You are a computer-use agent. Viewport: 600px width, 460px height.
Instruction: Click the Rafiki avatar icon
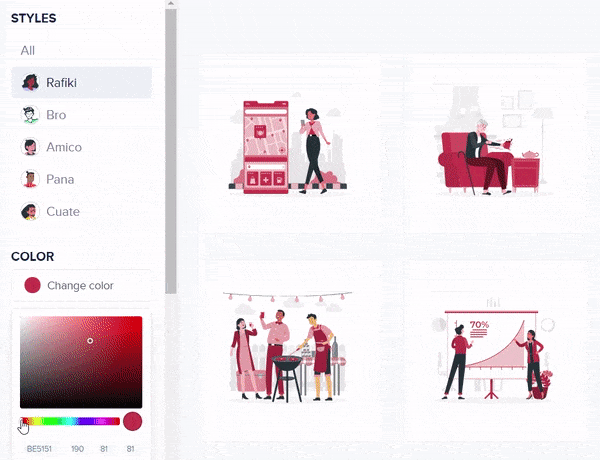pyautogui.click(x=30, y=83)
